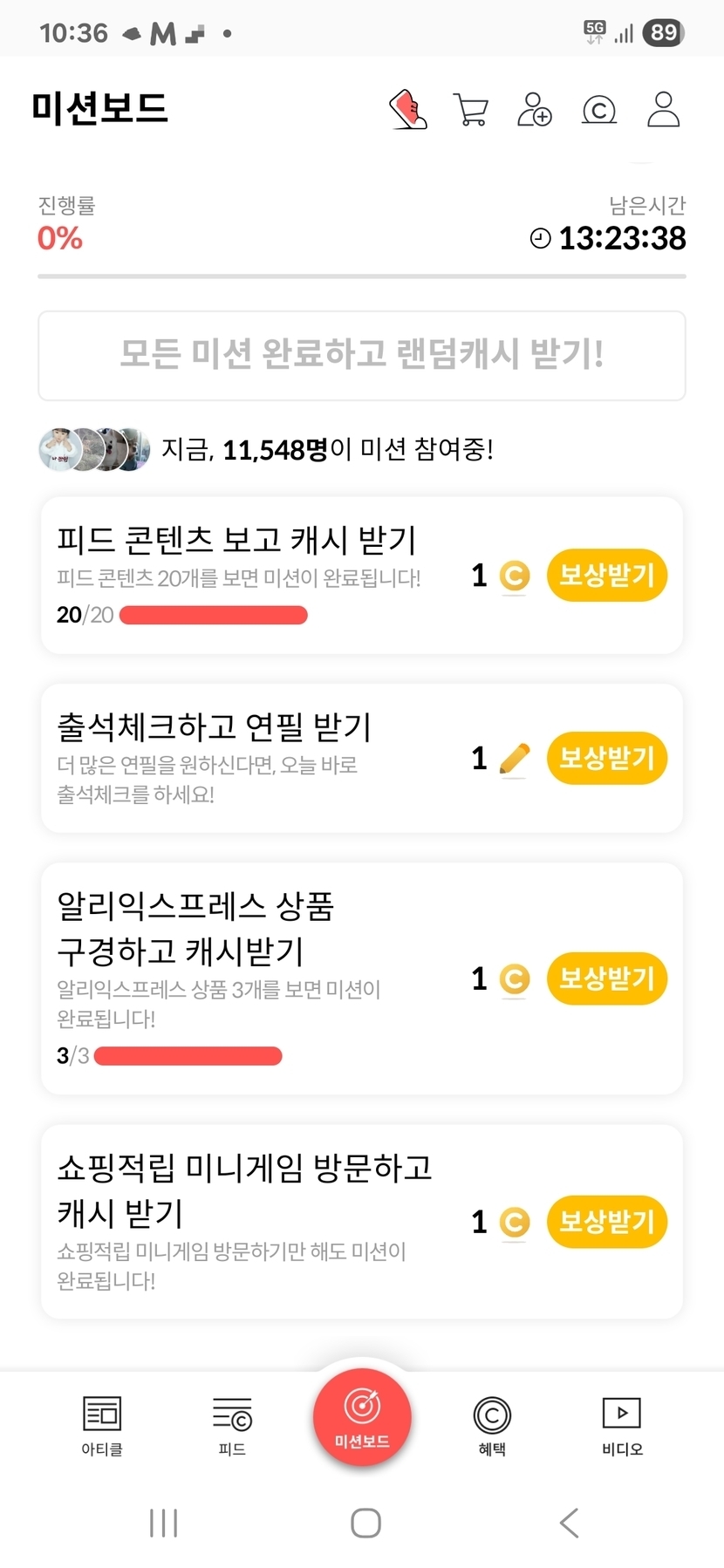
Task: Claim reward for feed content mission
Action: coord(606,576)
